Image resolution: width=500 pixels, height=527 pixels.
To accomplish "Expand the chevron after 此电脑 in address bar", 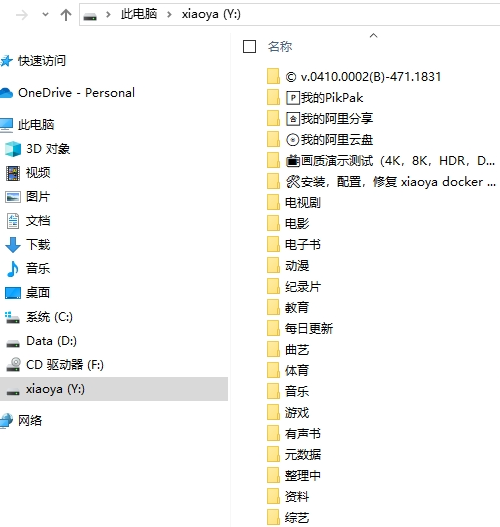I will pos(169,14).
